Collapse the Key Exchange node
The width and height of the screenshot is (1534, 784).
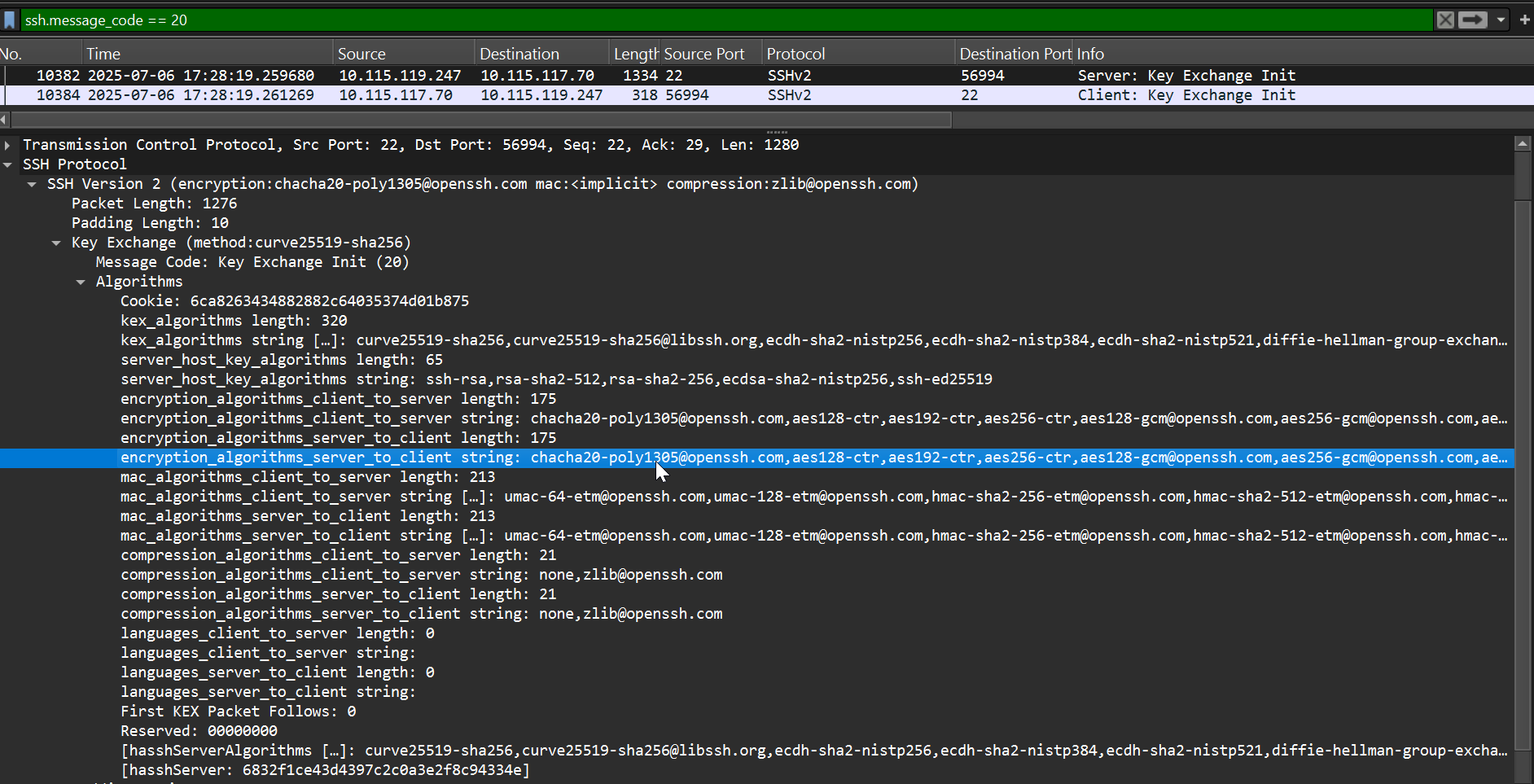pyautogui.click(x=55, y=243)
